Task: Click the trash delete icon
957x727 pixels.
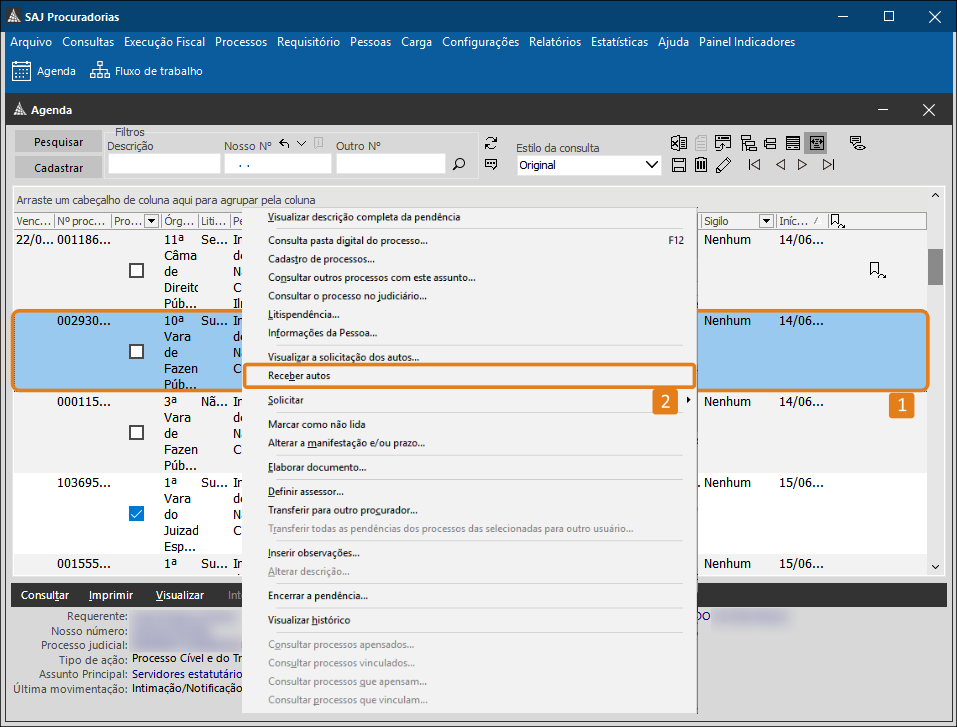Action: (x=701, y=164)
